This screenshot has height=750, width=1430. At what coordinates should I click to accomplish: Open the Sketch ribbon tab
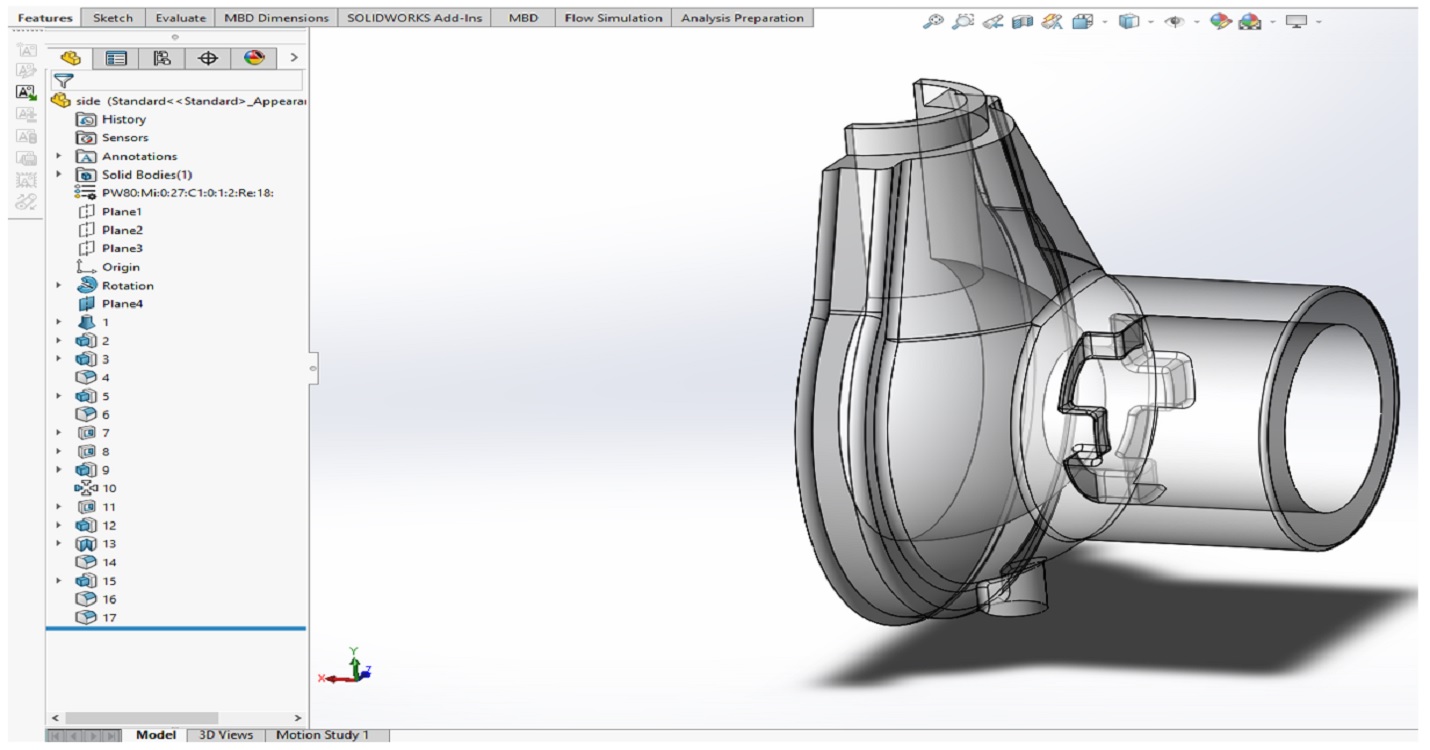point(113,18)
